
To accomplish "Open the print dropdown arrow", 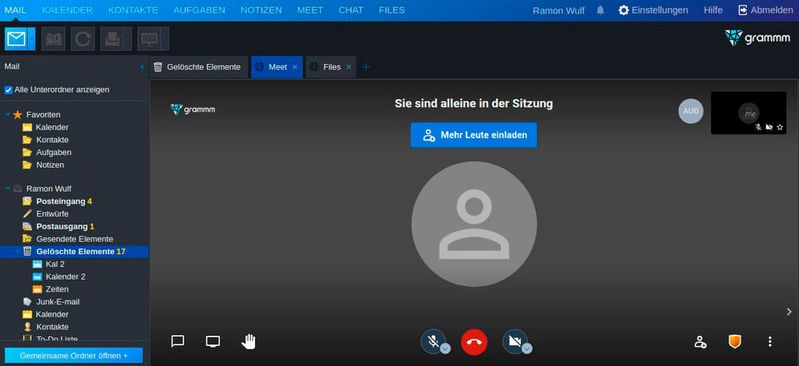I will (128, 39).
